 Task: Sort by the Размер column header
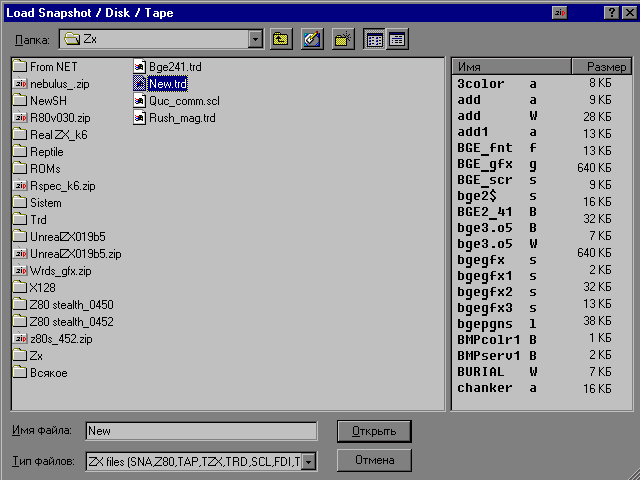(x=600, y=66)
